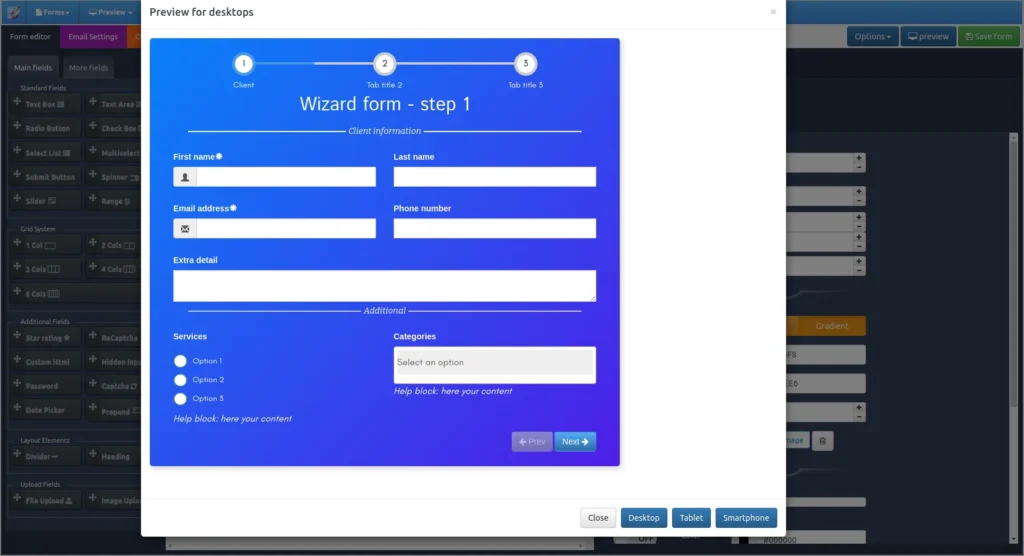Add a ReCaptcha field
This screenshot has height=556, width=1024.
tap(114, 337)
